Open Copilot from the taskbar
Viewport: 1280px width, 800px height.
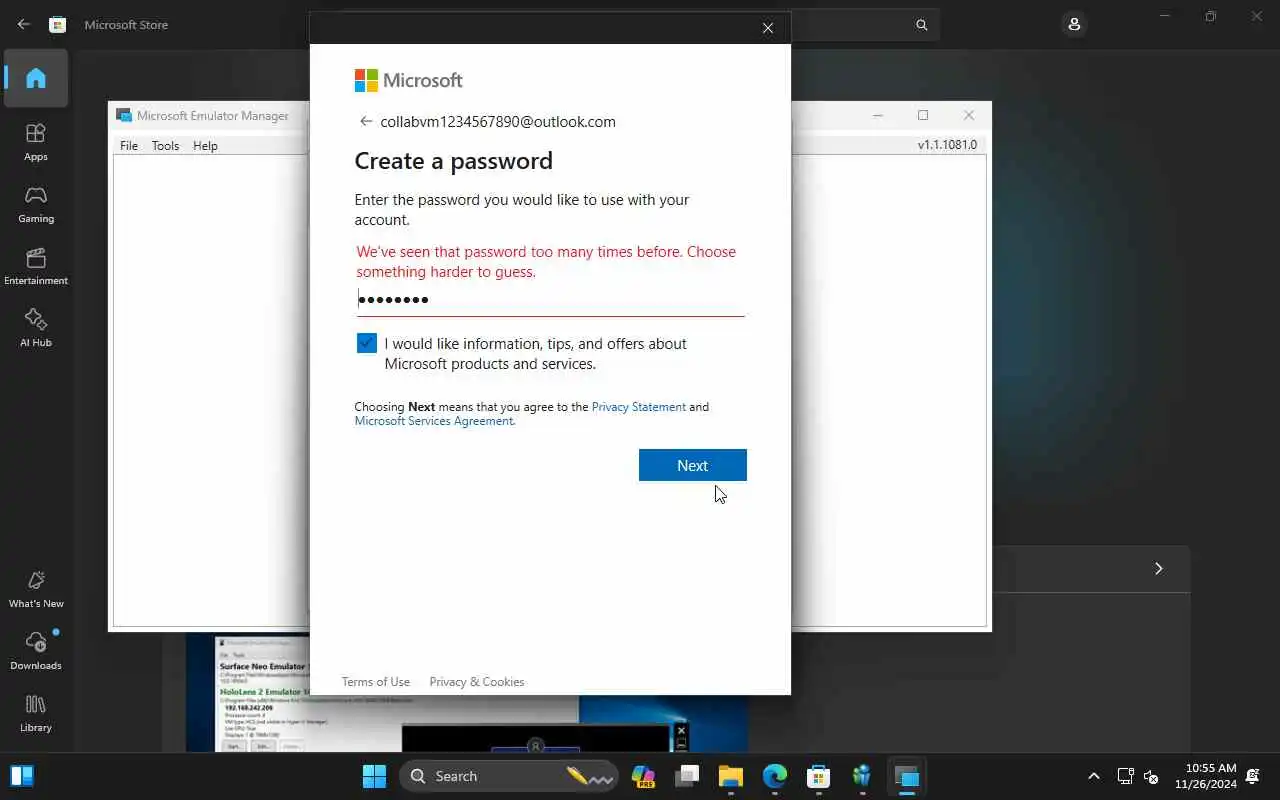643,776
